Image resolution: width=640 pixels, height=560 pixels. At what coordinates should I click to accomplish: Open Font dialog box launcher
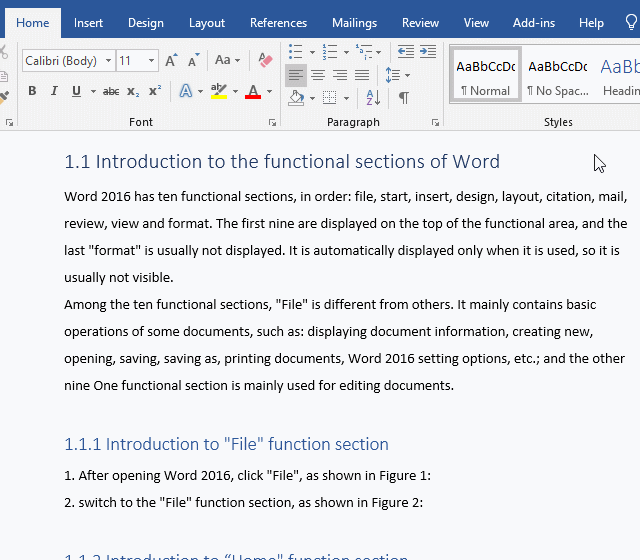coord(272,122)
